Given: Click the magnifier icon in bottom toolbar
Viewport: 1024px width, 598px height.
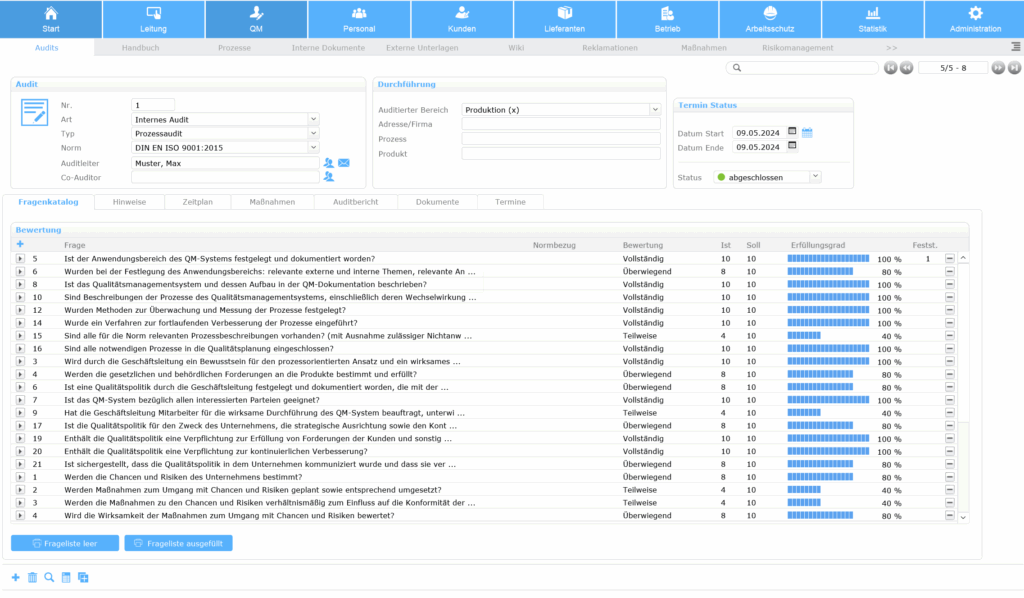Looking at the screenshot, I should coord(49,577).
